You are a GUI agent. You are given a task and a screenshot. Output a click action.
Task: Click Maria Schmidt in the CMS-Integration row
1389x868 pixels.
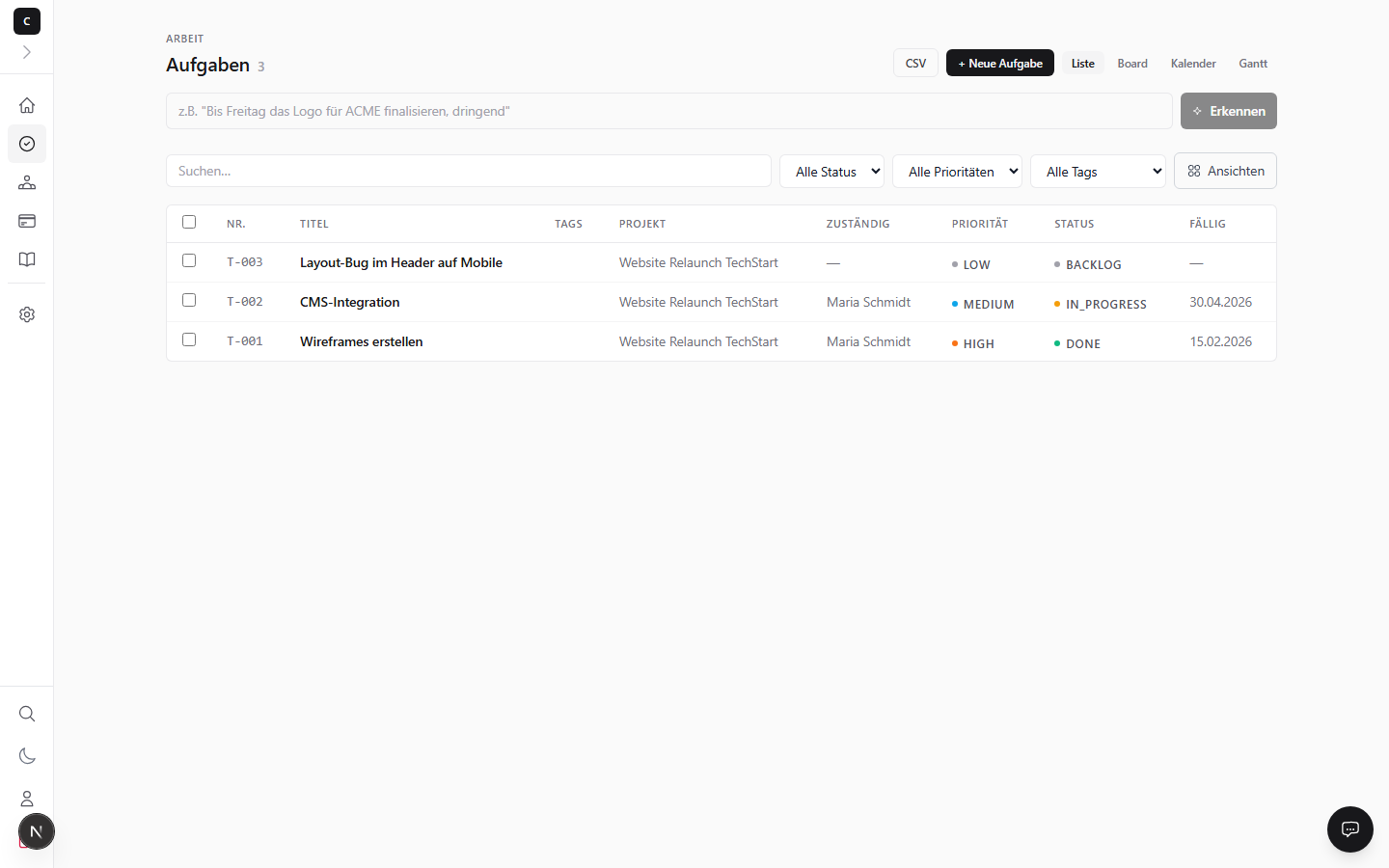point(868,302)
